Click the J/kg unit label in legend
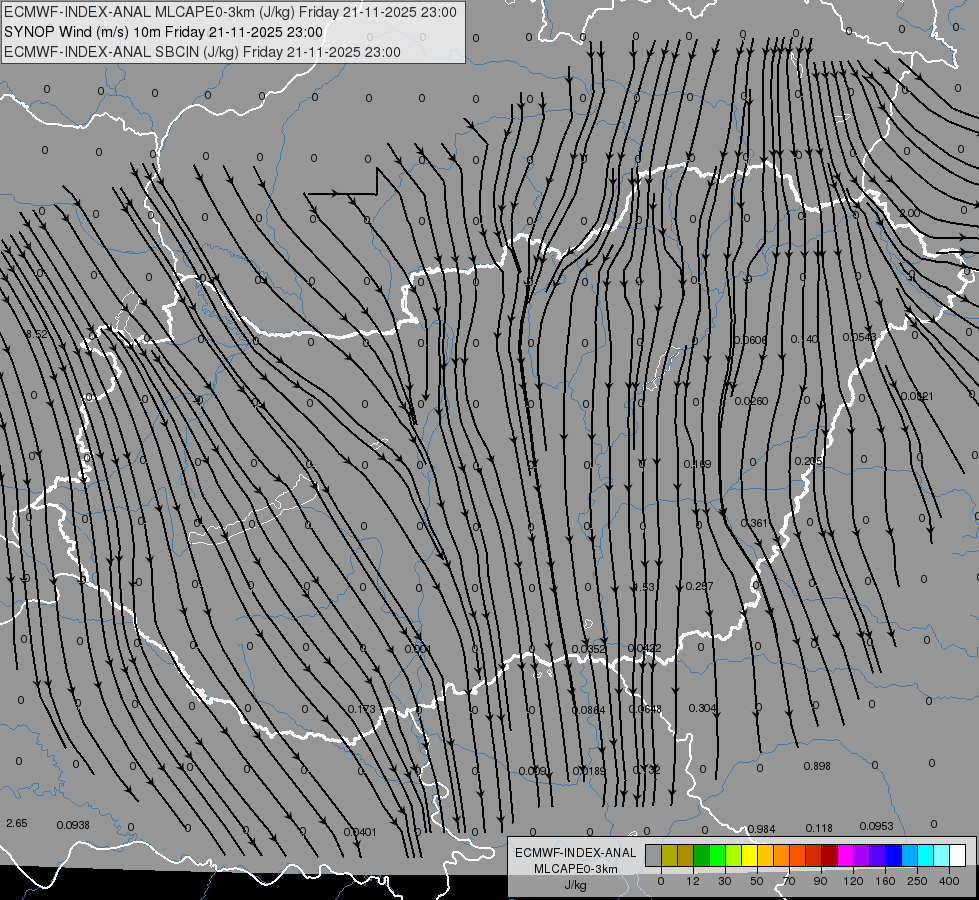This screenshot has height=900, width=979. (576, 885)
